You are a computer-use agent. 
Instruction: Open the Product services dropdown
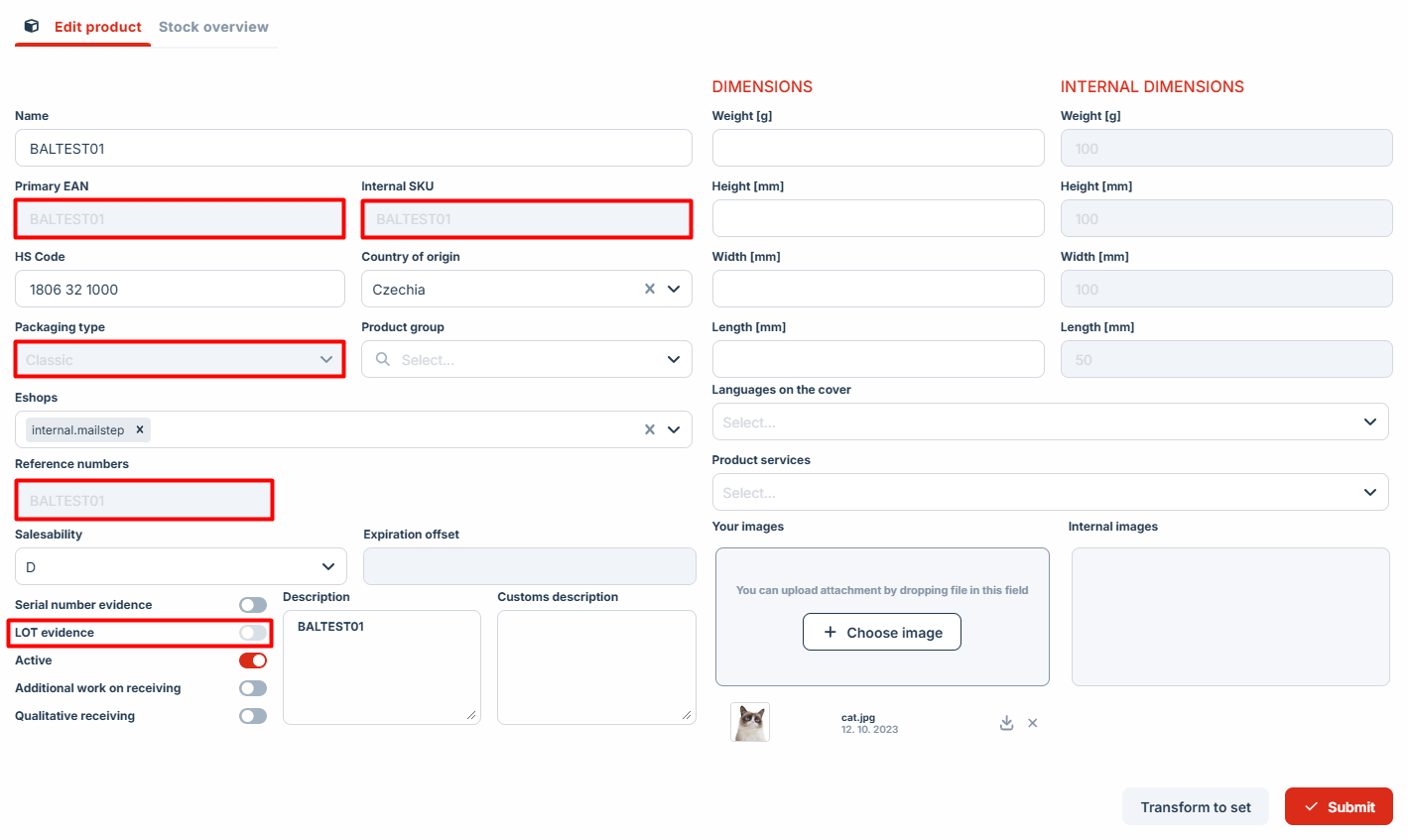(1369, 492)
